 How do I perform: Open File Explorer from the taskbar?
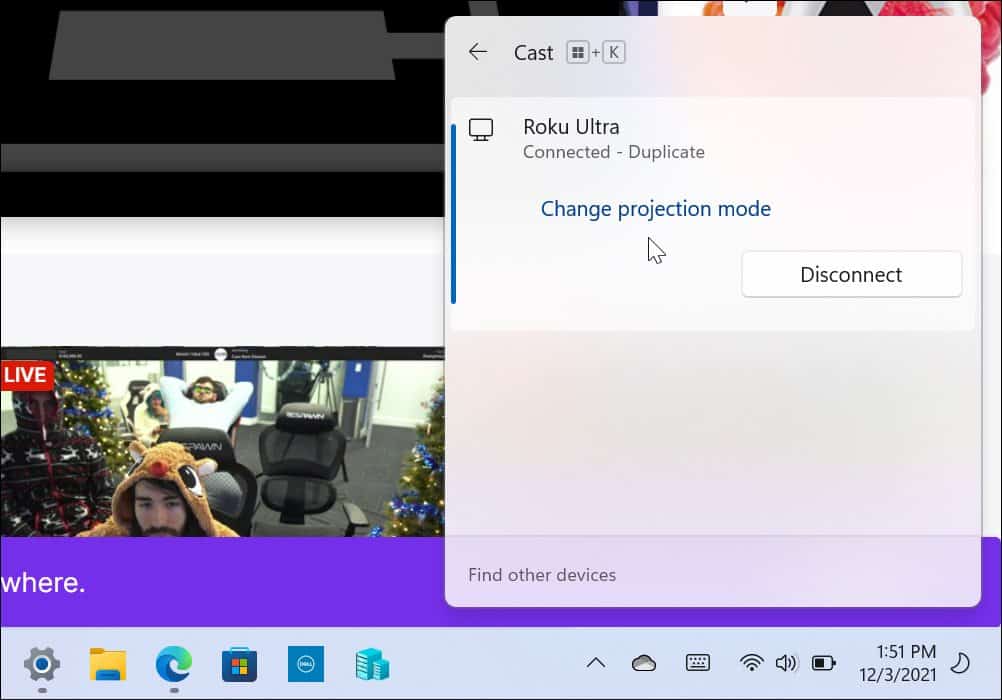coord(108,665)
